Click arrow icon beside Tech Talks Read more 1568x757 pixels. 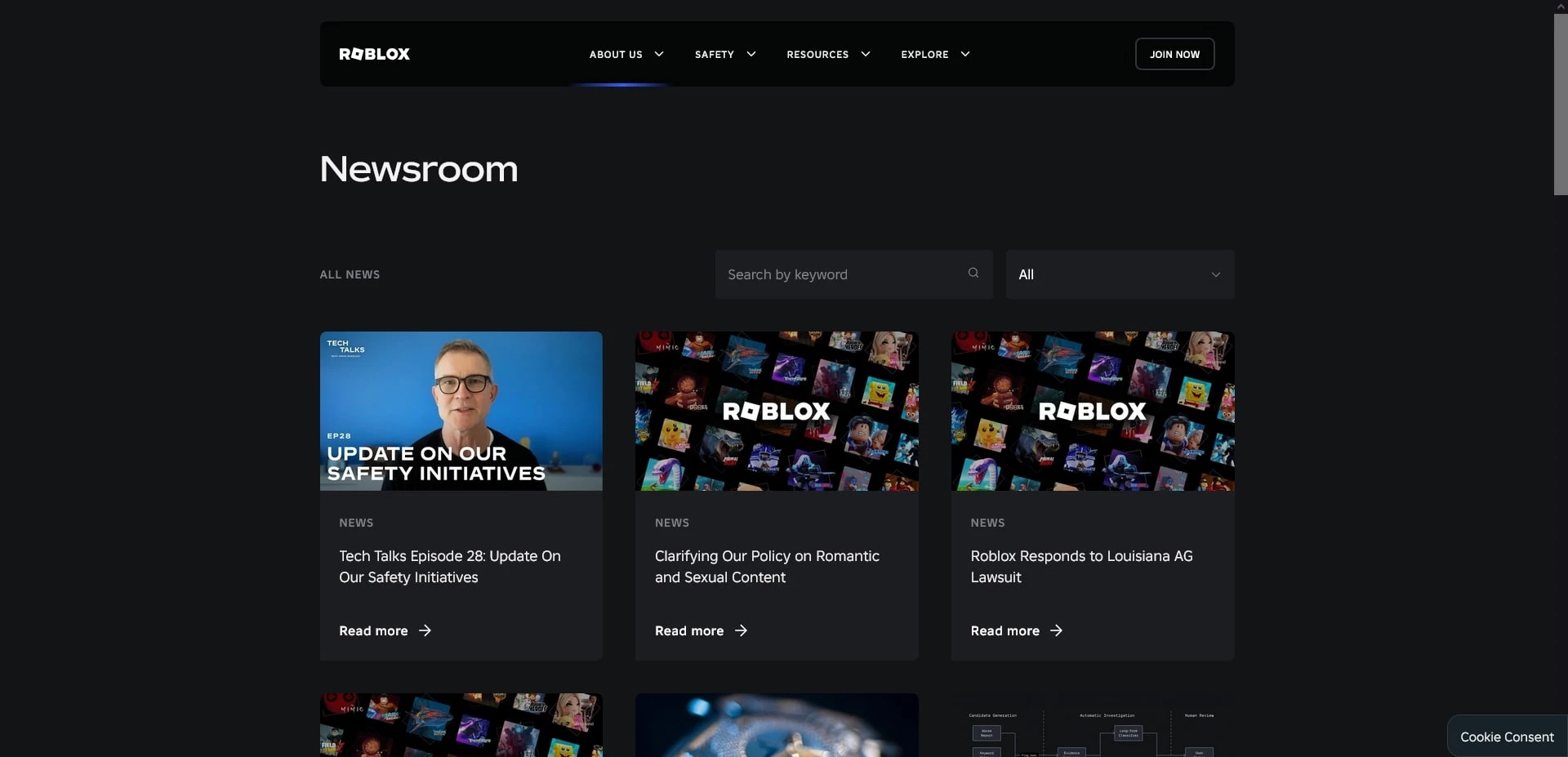(425, 630)
